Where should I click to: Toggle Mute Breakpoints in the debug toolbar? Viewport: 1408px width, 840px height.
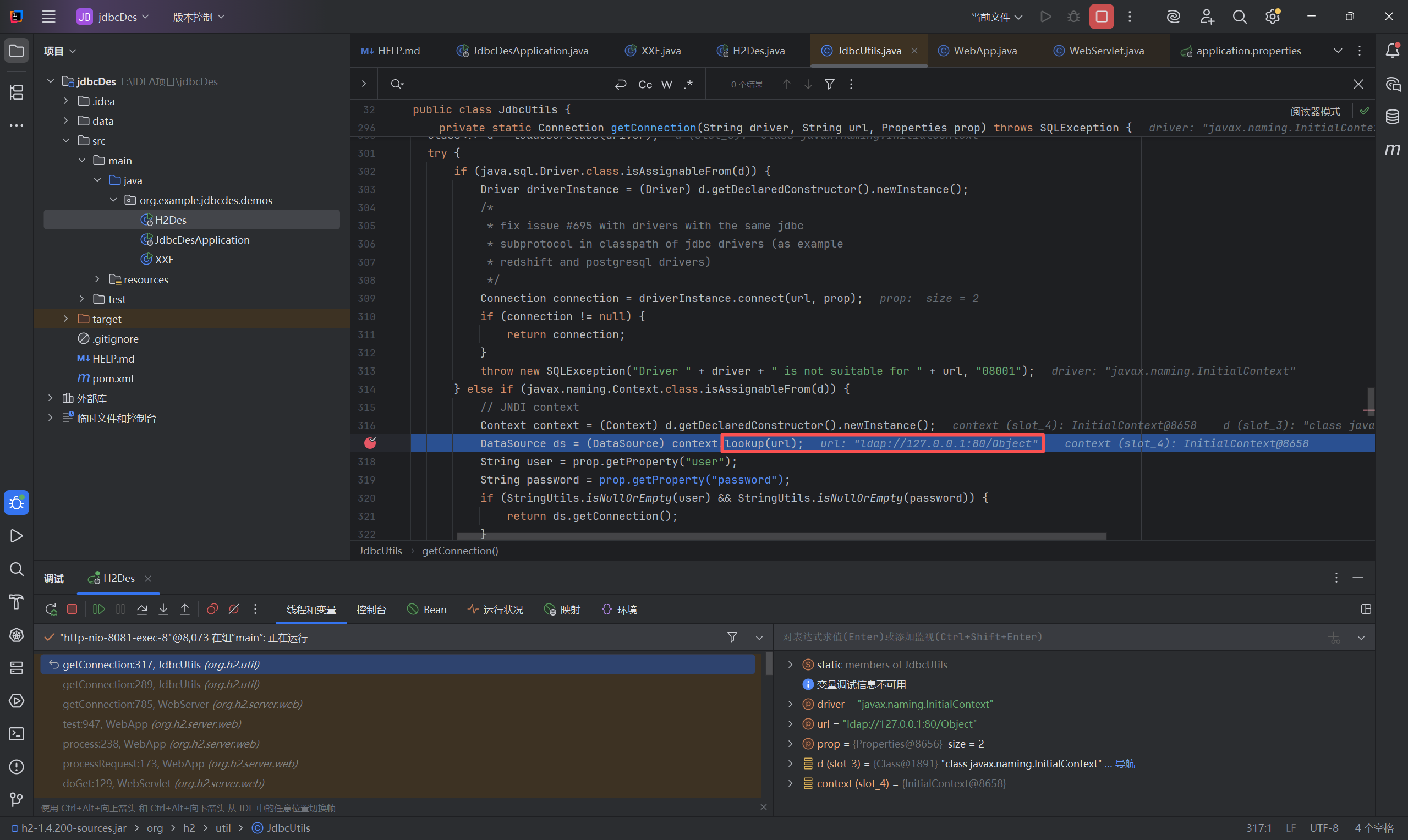pos(234,609)
